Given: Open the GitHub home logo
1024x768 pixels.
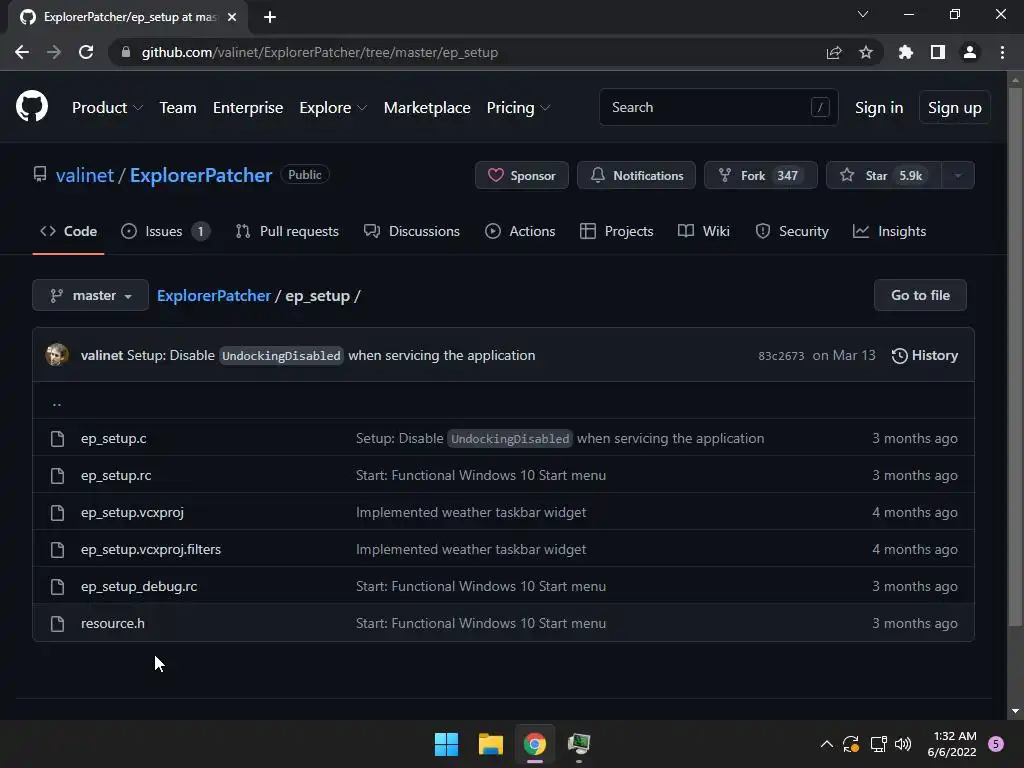Looking at the screenshot, I should coord(32,106).
